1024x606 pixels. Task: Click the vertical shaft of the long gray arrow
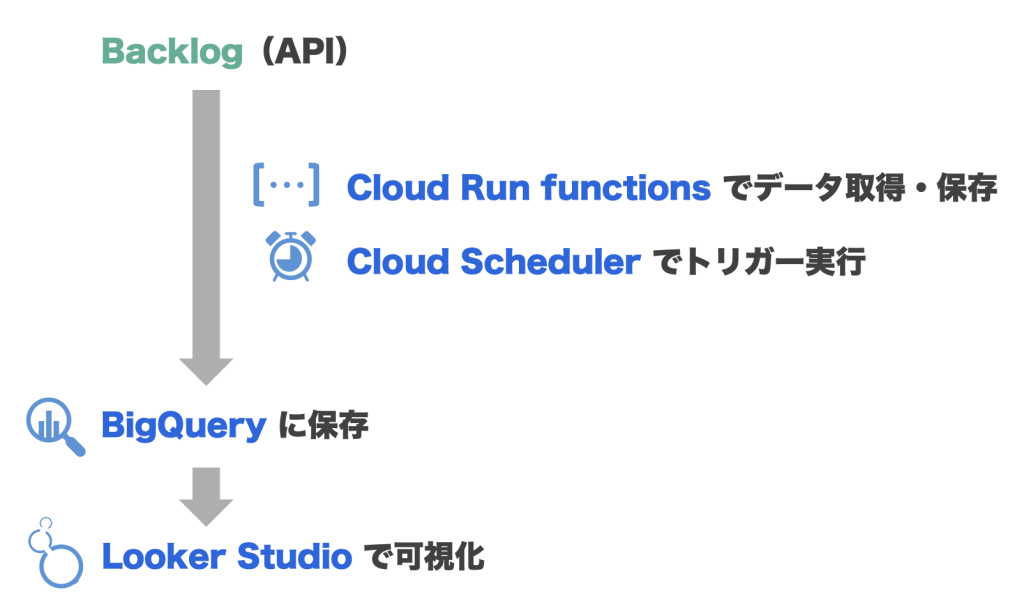pos(206,220)
